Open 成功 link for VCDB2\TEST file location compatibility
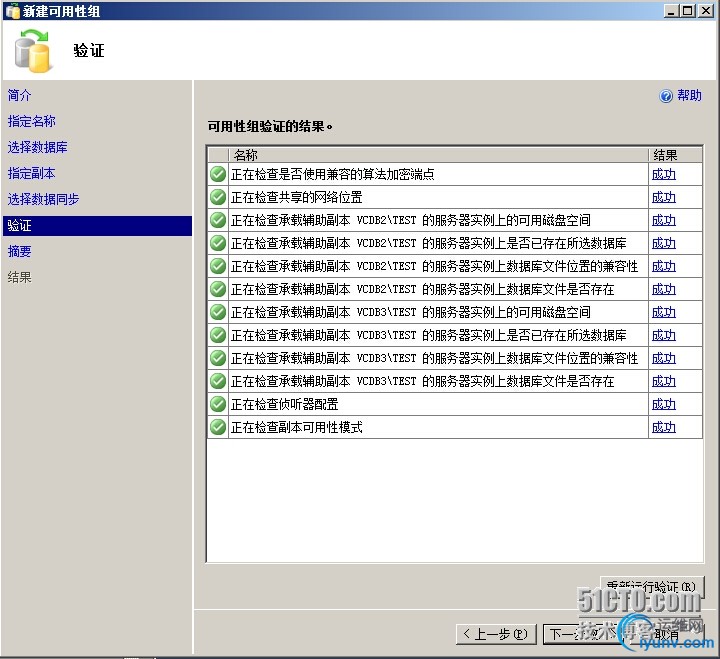Viewport: 720px width, 659px height. tap(664, 266)
